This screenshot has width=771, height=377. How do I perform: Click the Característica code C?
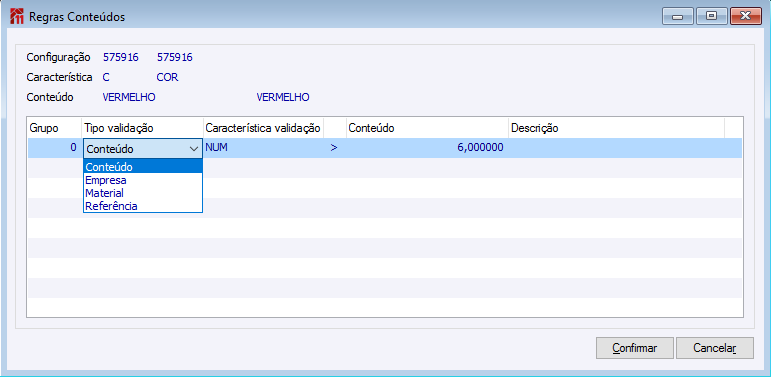(x=106, y=78)
